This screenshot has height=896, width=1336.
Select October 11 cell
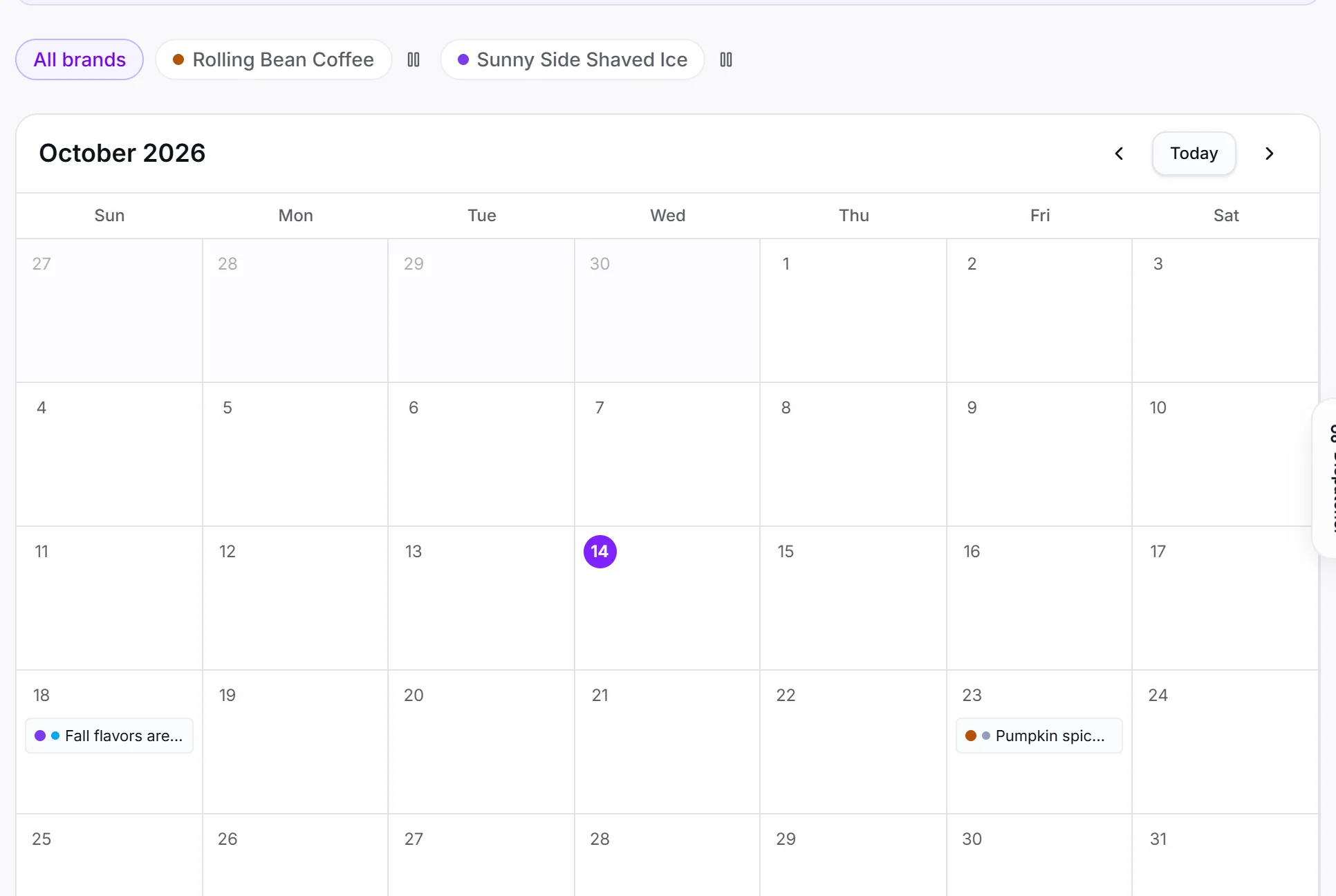tap(109, 598)
